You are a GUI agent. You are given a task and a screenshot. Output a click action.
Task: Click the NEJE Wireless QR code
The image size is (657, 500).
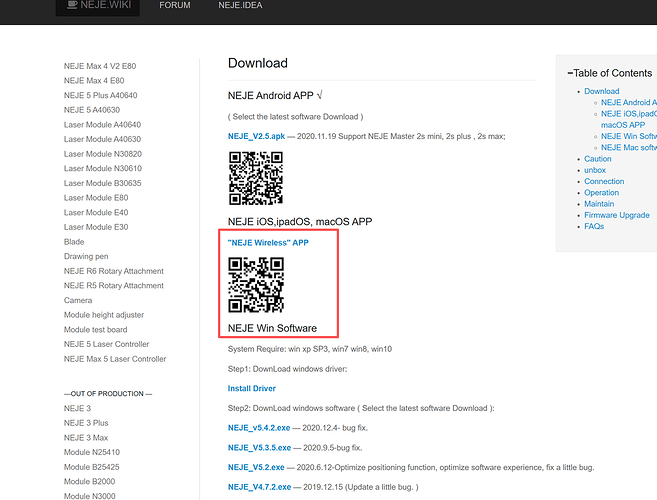[x=256, y=285]
